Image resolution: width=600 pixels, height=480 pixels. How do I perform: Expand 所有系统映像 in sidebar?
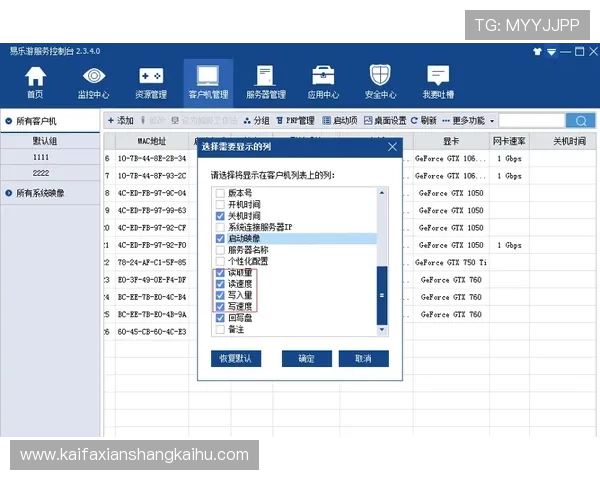[x=50, y=193]
